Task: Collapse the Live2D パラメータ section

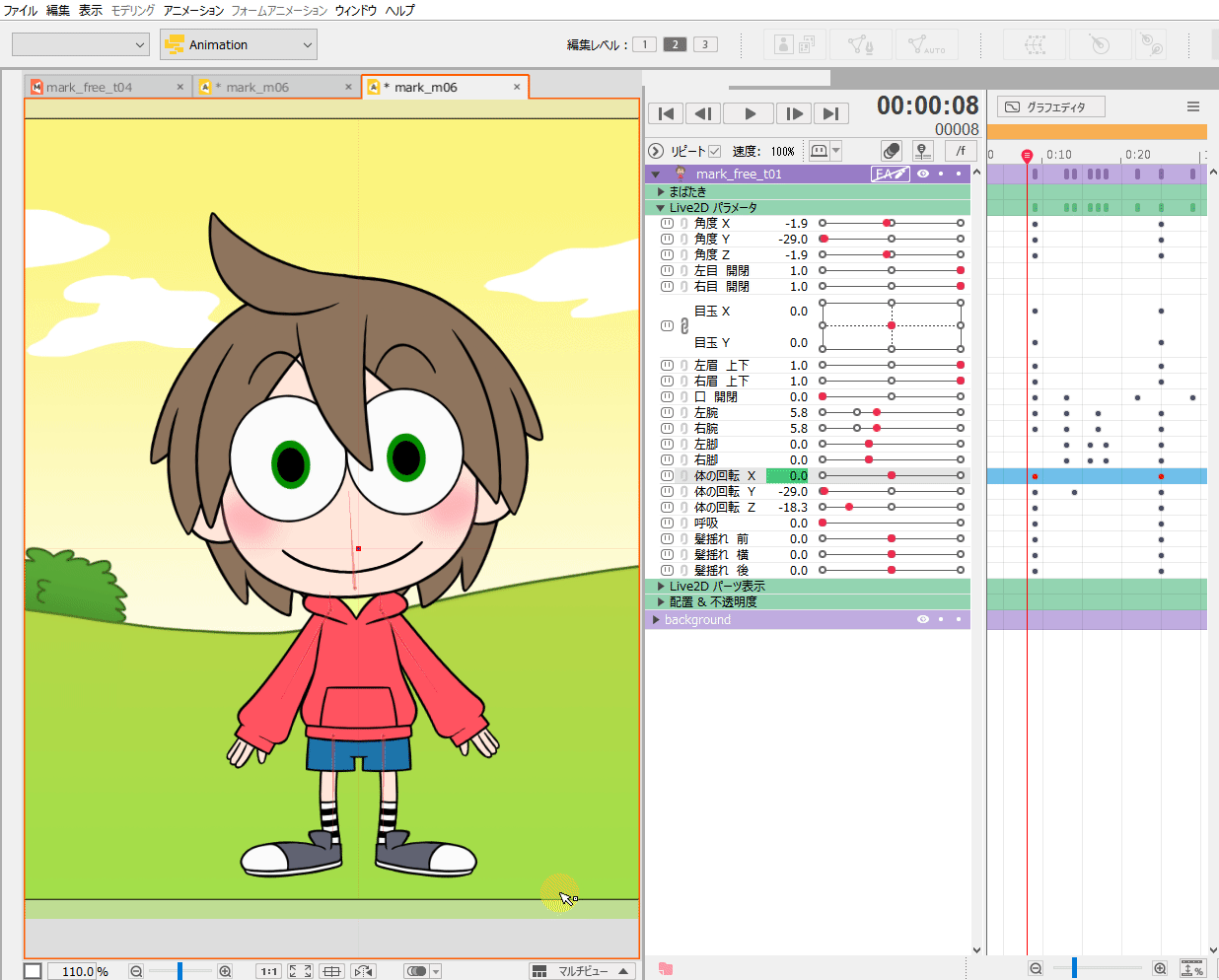Action: (x=661, y=208)
